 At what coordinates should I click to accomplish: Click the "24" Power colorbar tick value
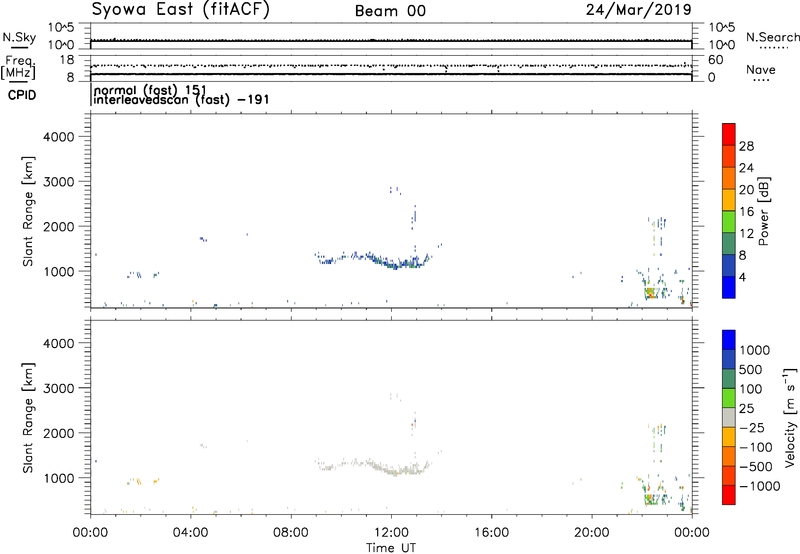pyautogui.click(x=746, y=168)
